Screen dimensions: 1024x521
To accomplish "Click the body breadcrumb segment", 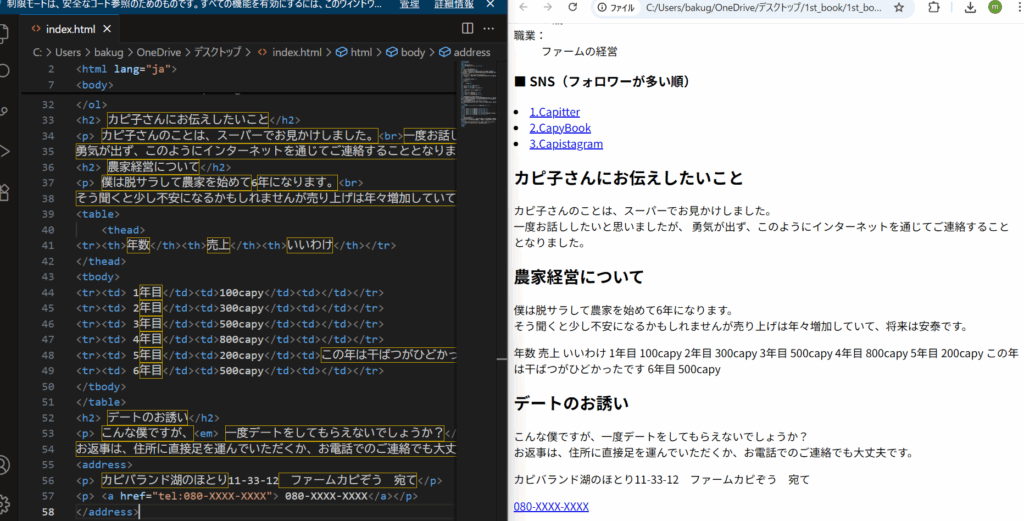I will click(x=412, y=51).
